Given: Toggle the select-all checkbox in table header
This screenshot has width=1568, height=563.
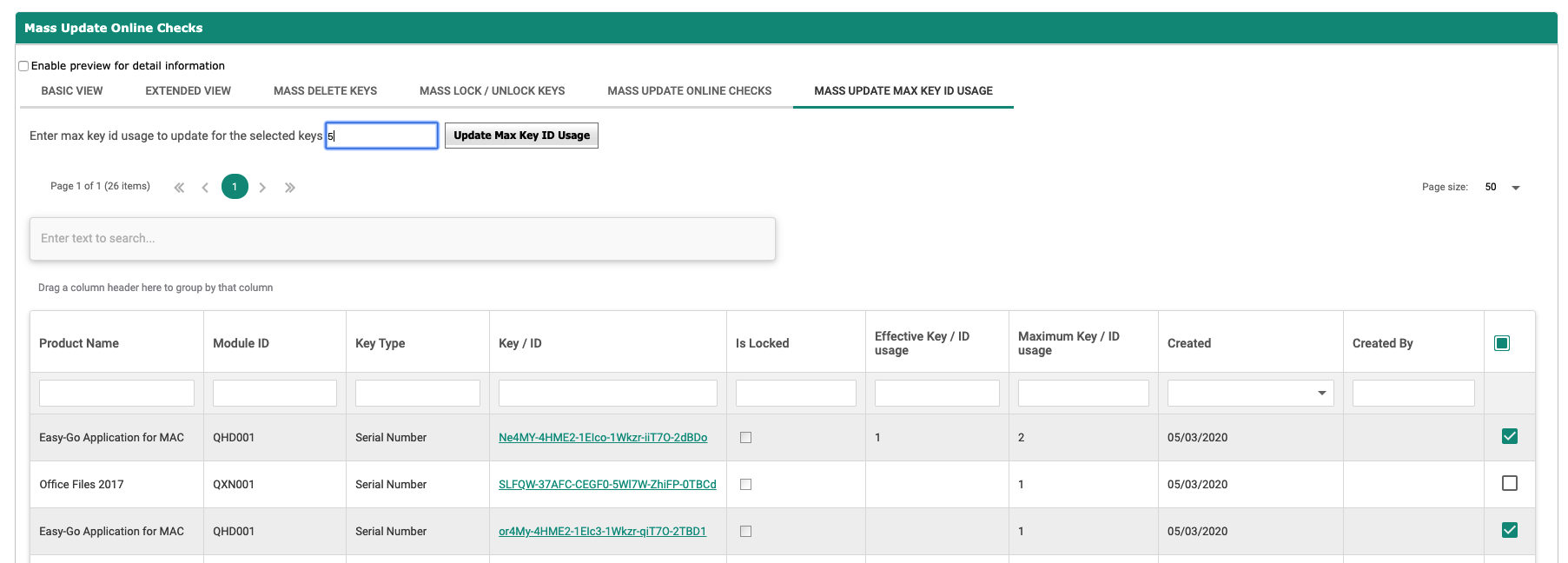Looking at the screenshot, I should (1501, 343).
